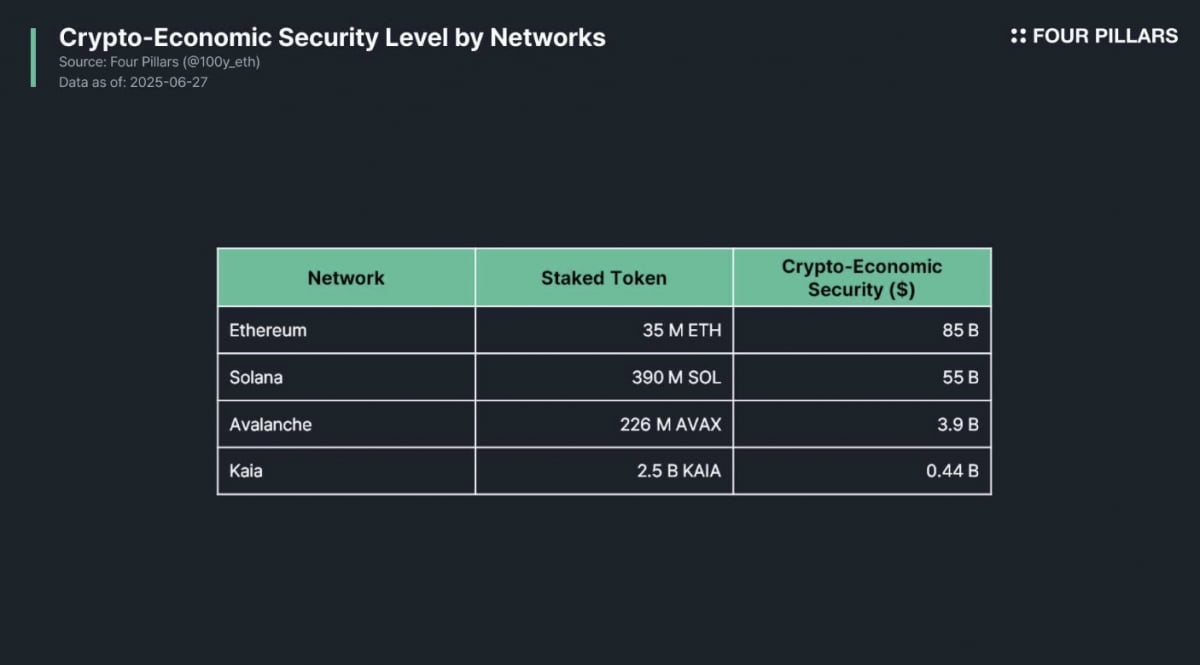This screenshot has width=1200, height=665.
Task: Select the Kaia row label
Action: (x=246, y=470)
